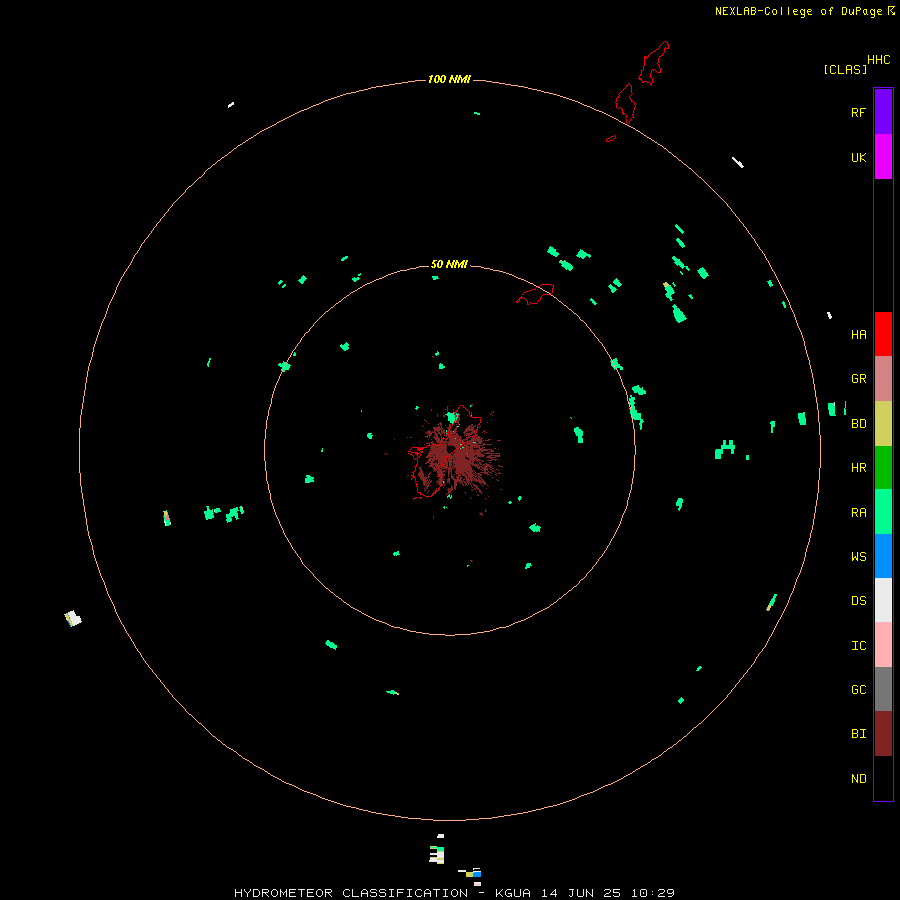Click the ND black legend swatch
This screenshot has width=900, height=900.
pyautogui.click(x=883, y=778)
